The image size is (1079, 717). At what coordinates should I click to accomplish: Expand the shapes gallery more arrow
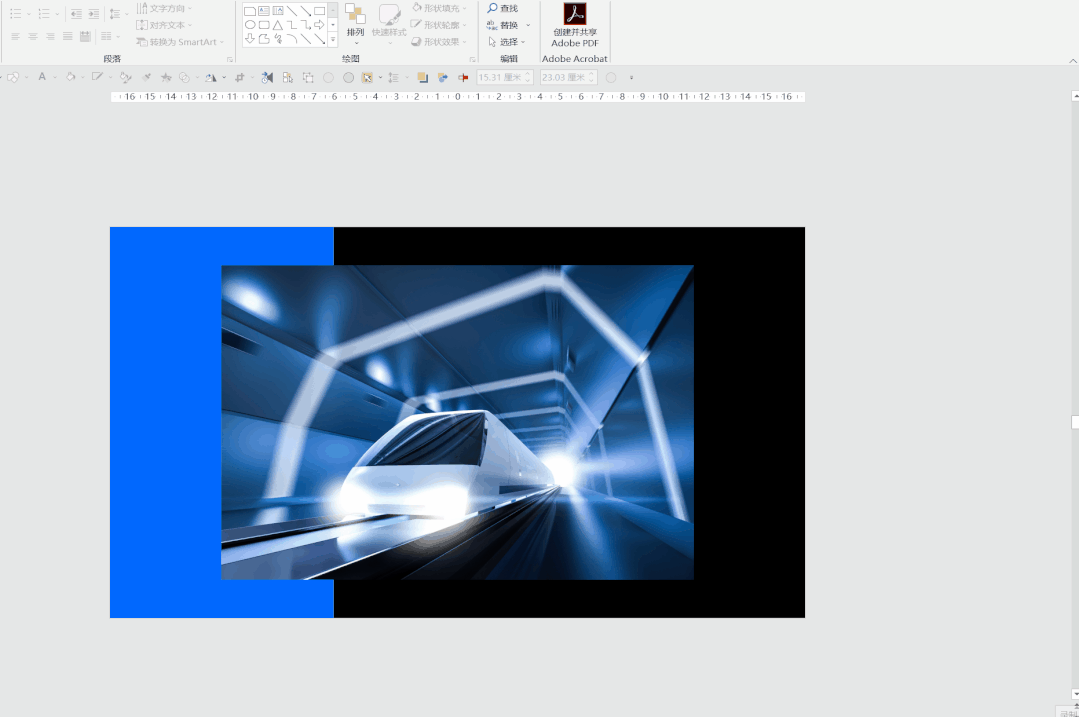point(333,40)
